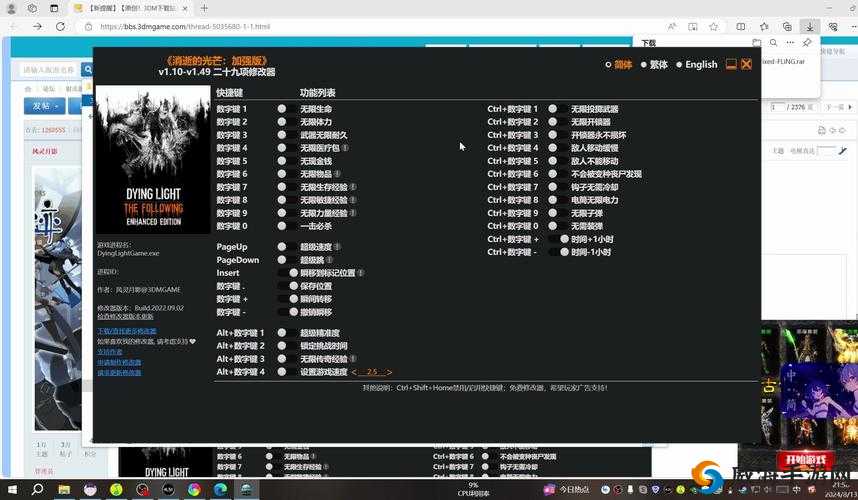Viewport: 858px width, 500px height.
Task: Increase game speed with right arrow
Action: point(389,372)
